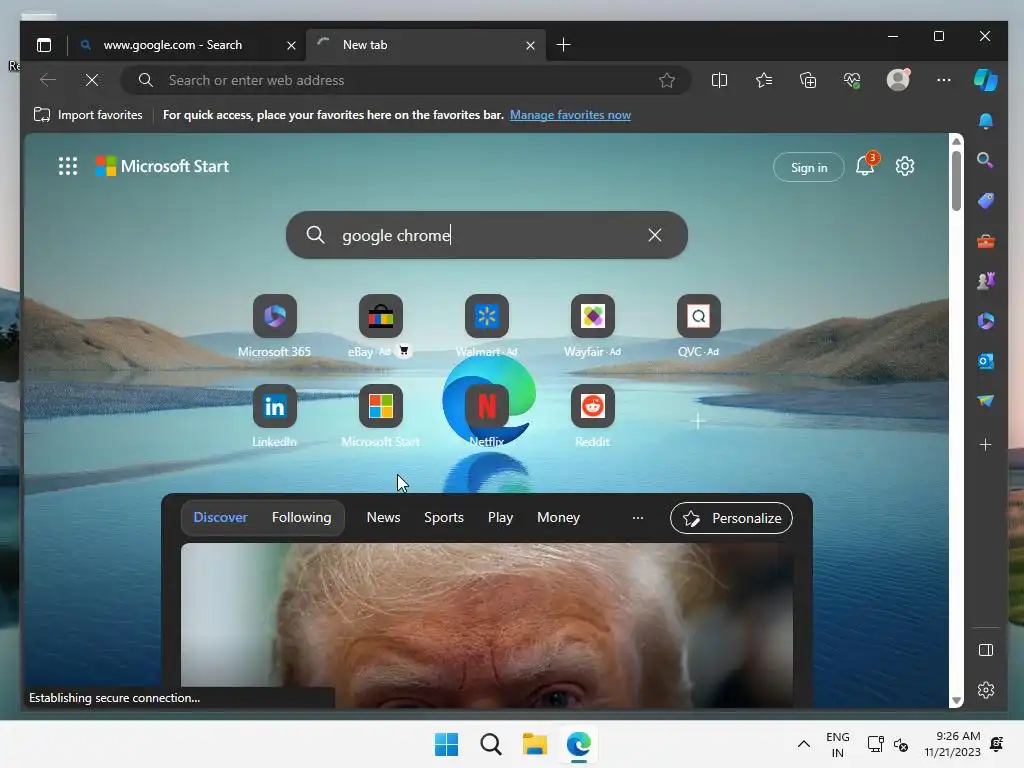Open the profile avatar
Viewport: 1024px width, 768px height.
click(898, 80)
